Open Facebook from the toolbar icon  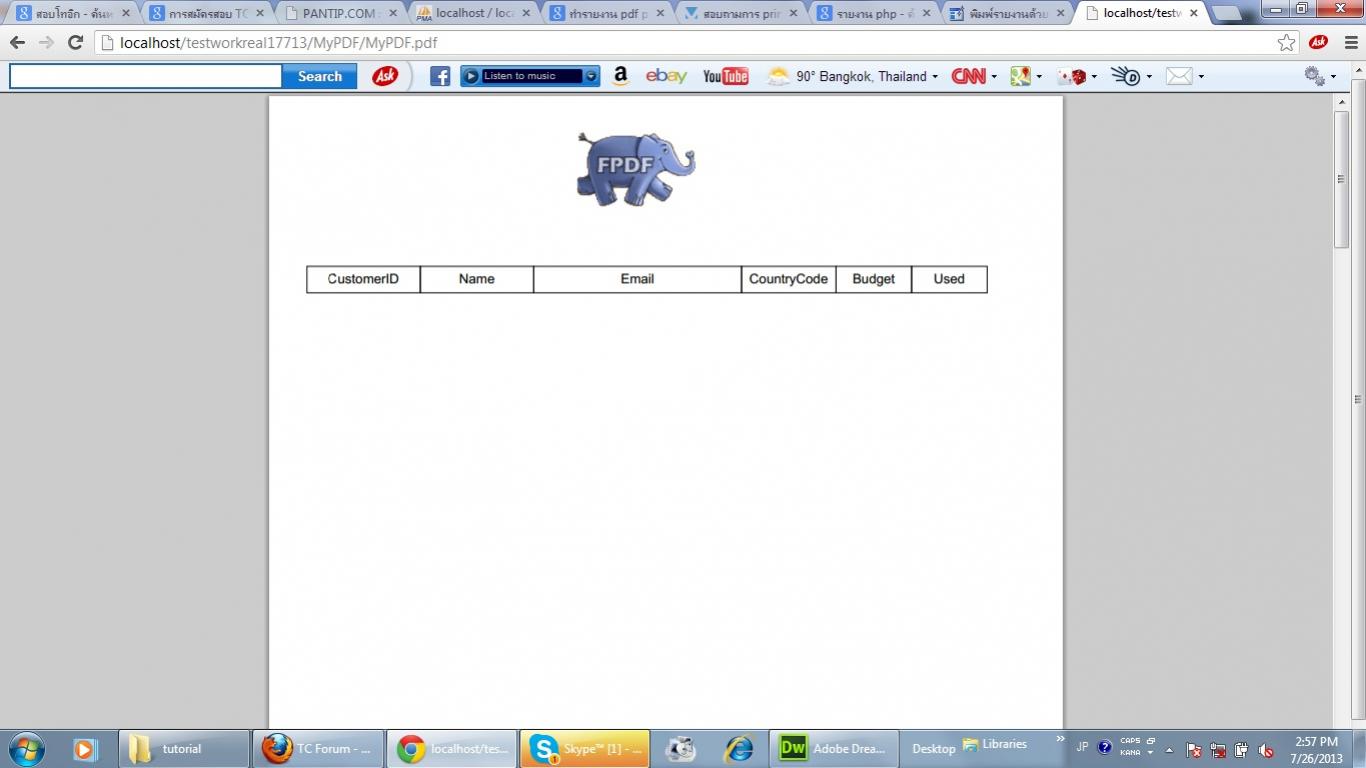440,76
